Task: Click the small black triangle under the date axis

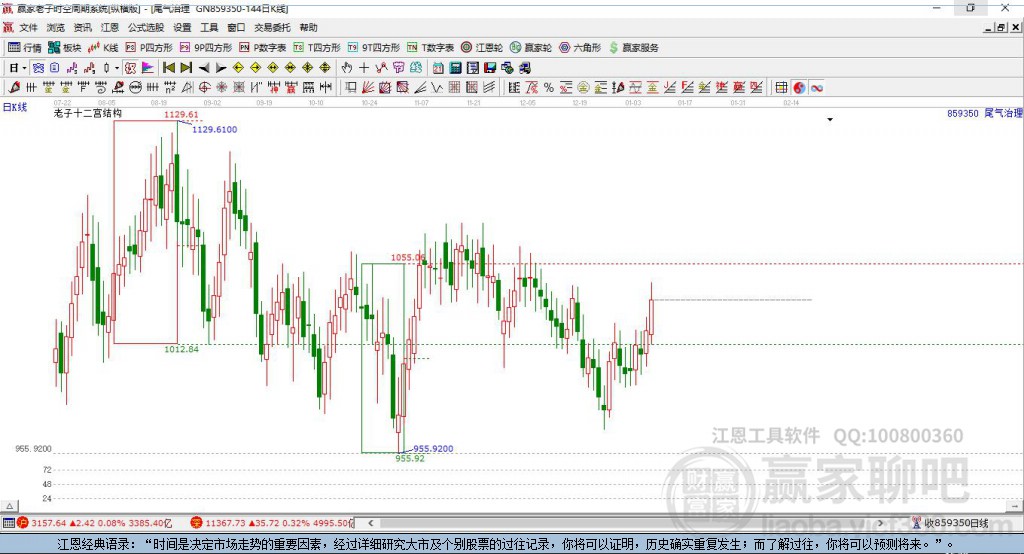Action: click(830, 120)
